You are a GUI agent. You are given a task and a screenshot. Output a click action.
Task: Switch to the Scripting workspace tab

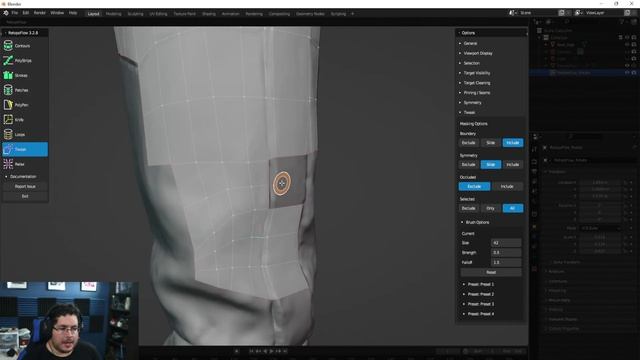pyautogui.click(x=338, y=14)
